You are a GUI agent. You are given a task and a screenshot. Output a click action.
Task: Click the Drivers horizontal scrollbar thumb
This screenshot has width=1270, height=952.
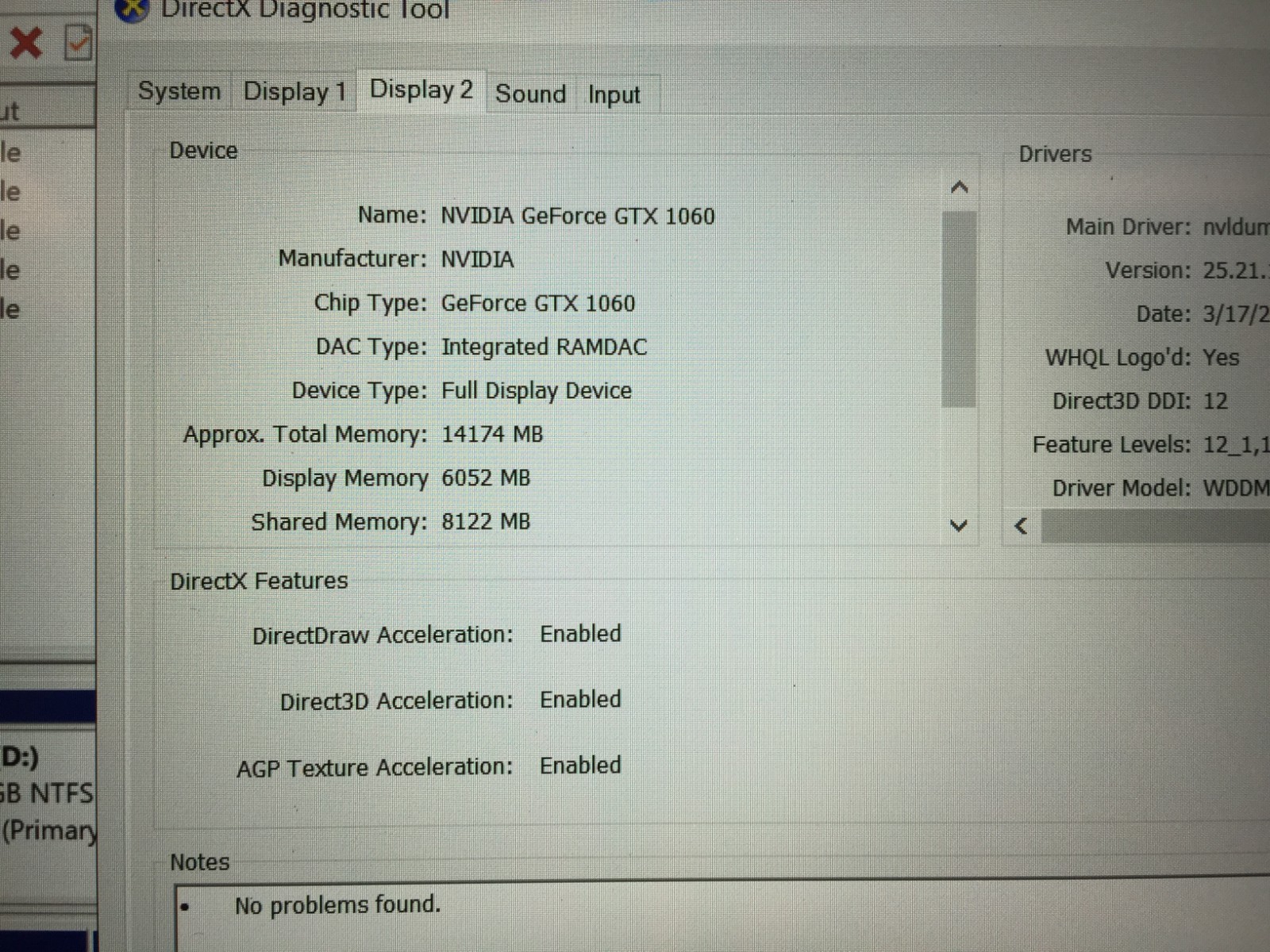tap(1156, 527)
